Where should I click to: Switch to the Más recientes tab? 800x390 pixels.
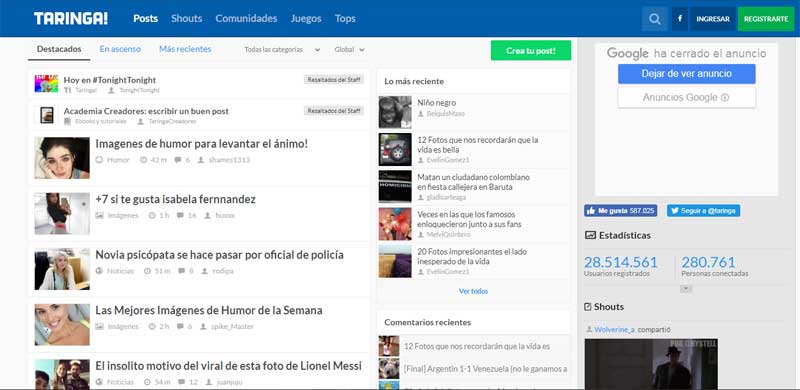[185, 49]
